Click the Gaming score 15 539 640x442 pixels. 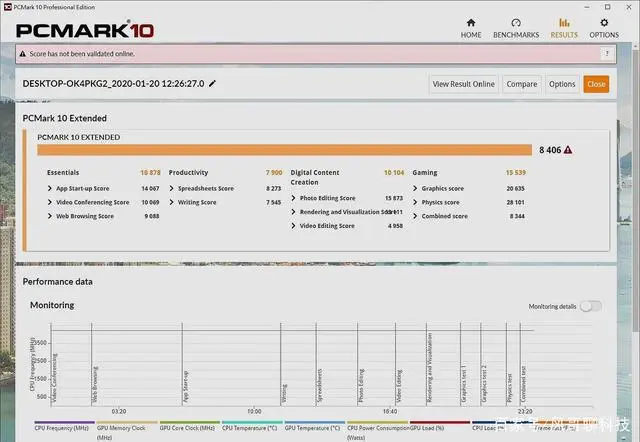516,173
